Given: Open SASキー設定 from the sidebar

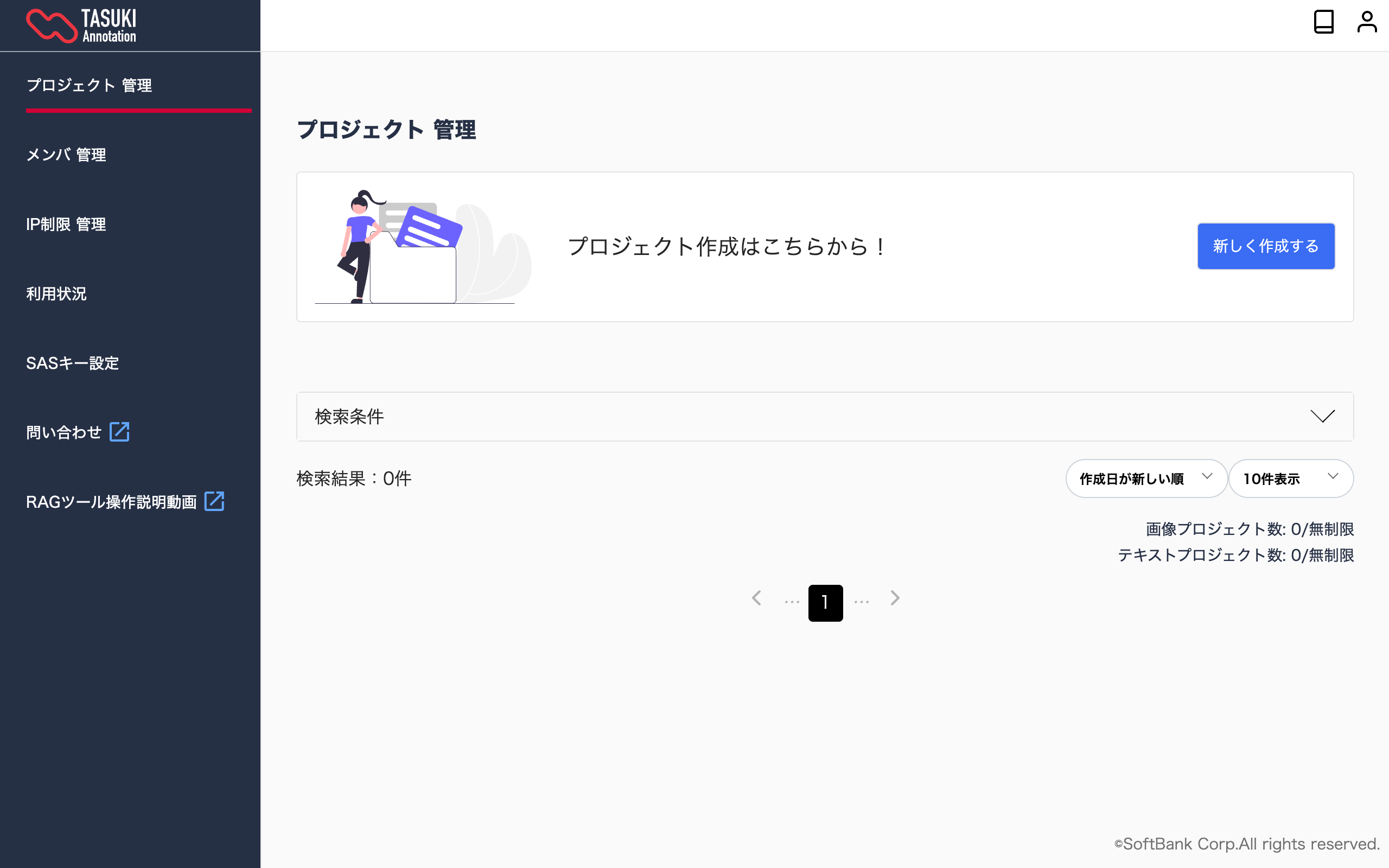Looking at the screenshot, I should [72, 363].
